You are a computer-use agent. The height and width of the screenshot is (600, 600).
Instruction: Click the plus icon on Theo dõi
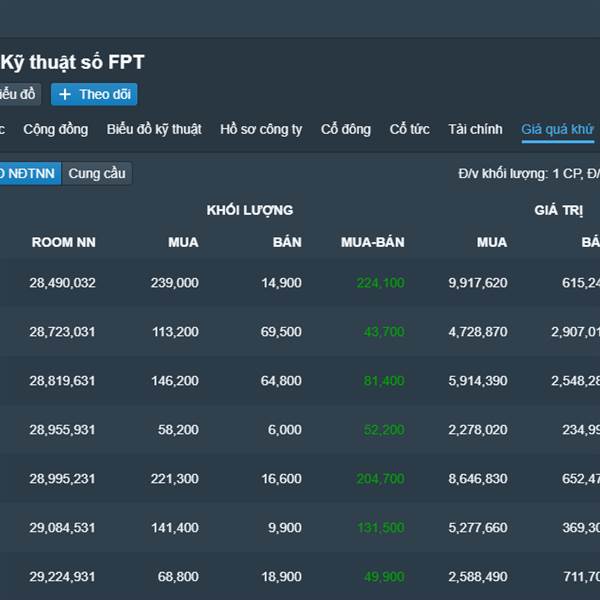click(65, 94)
